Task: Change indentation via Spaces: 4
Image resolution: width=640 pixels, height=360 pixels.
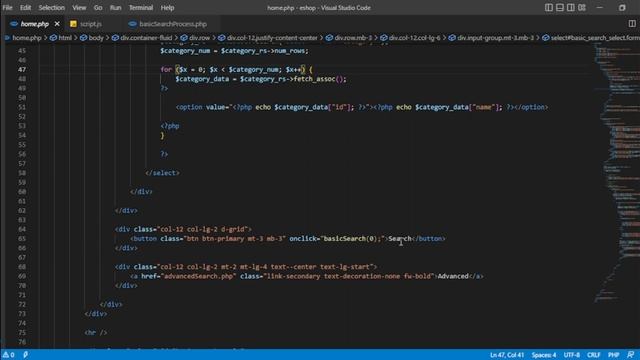Action: [544, 355]
